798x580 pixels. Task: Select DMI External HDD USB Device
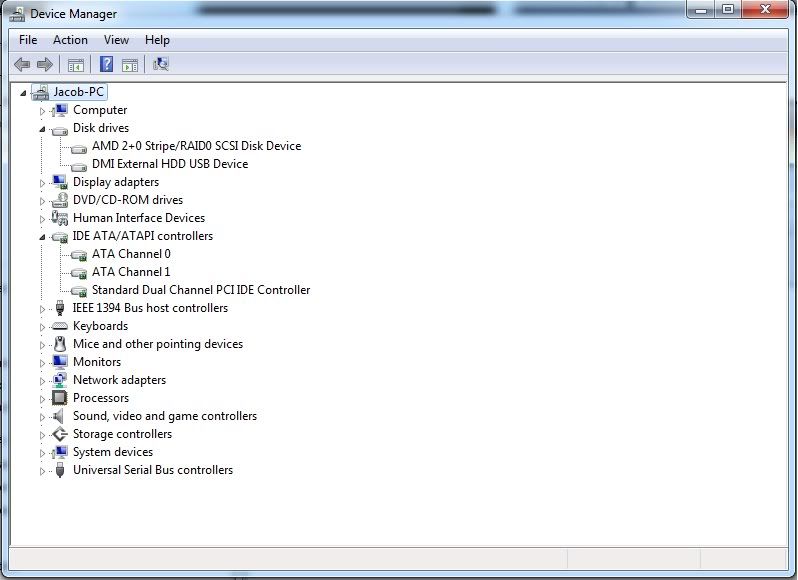point(169,164)
